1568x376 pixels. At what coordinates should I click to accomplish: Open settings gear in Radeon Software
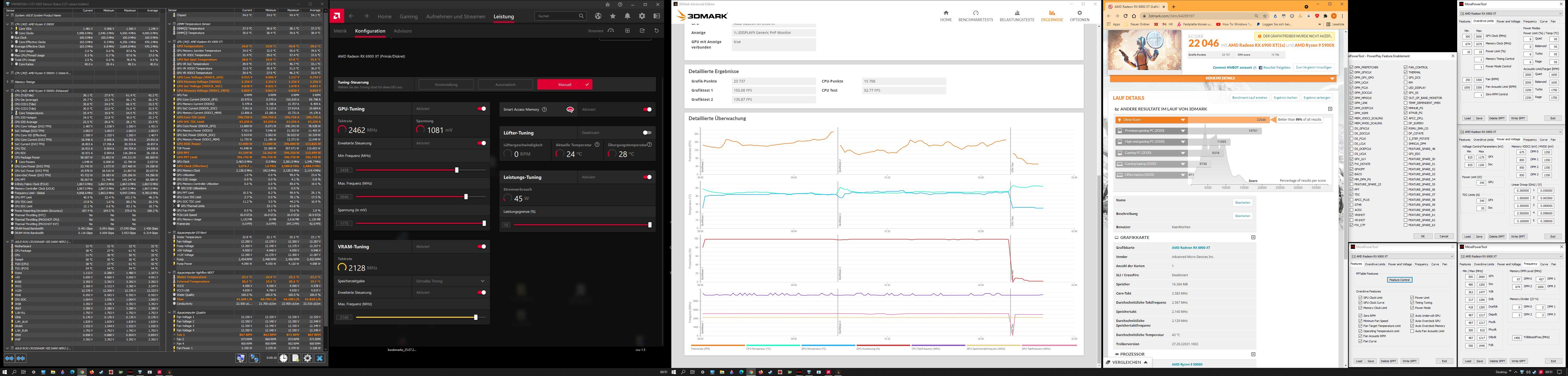pyautogui.click(x=642, y=16)
